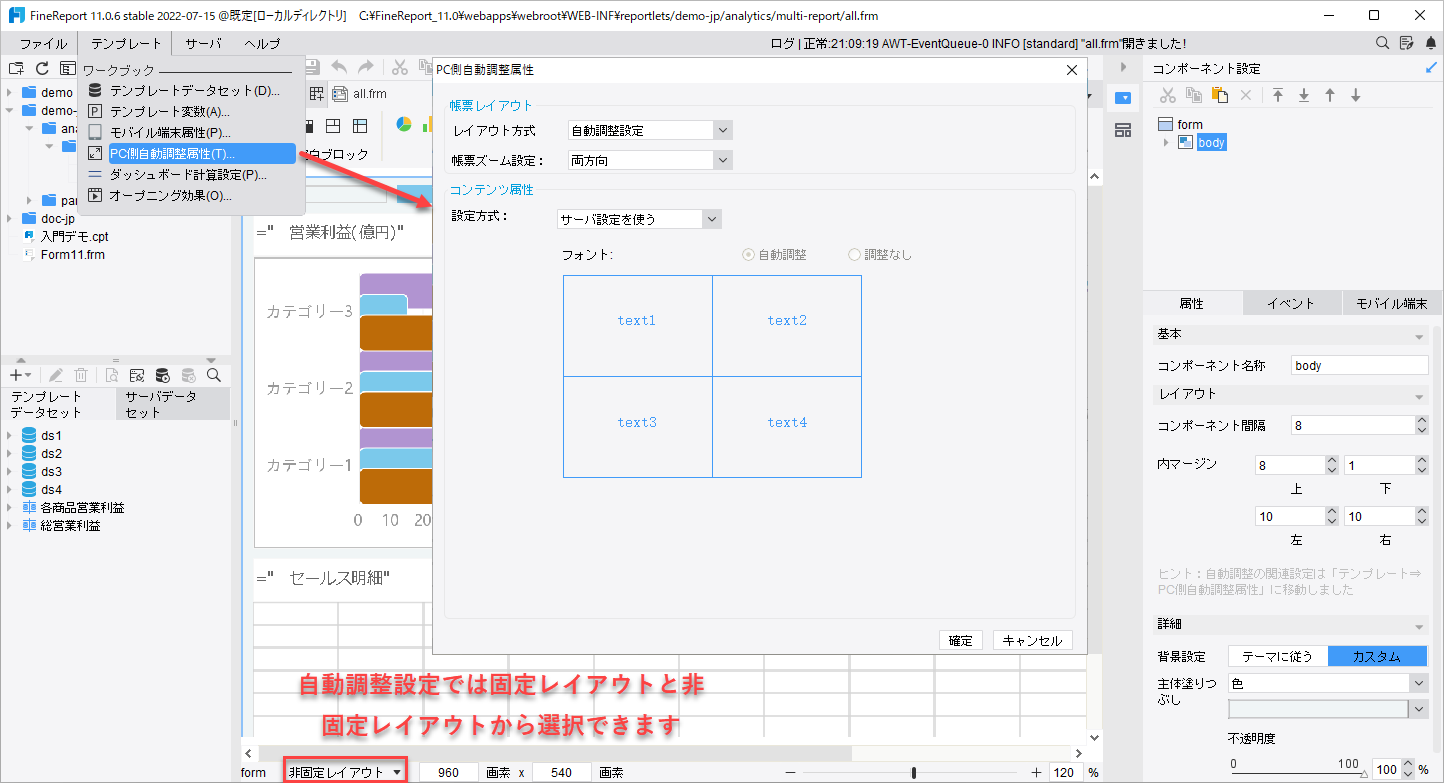Open the 非固定レイアウト dropdown in the status bar

tap(346, 772)
